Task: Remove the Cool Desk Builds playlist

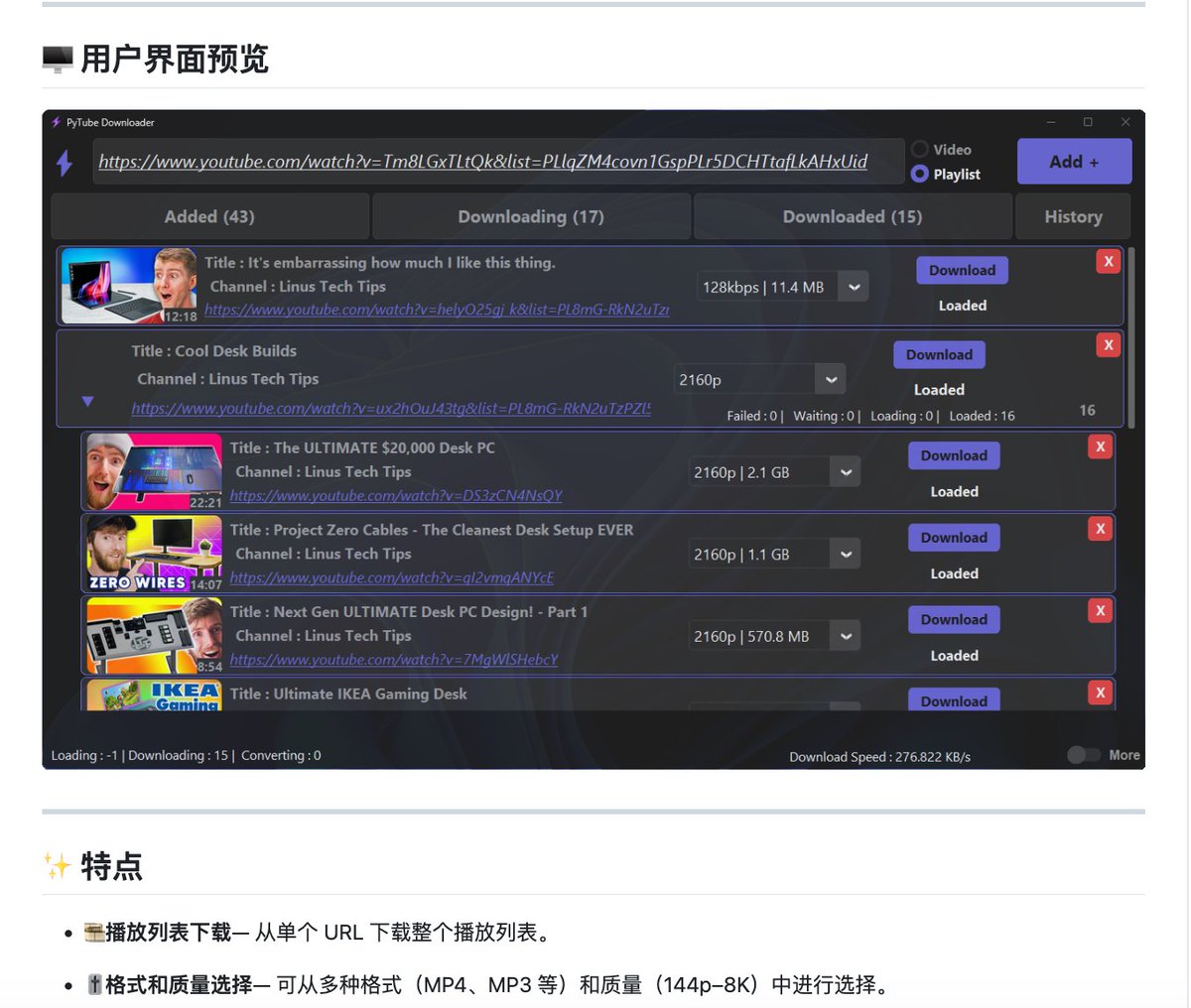Action: coord(1108,344)
